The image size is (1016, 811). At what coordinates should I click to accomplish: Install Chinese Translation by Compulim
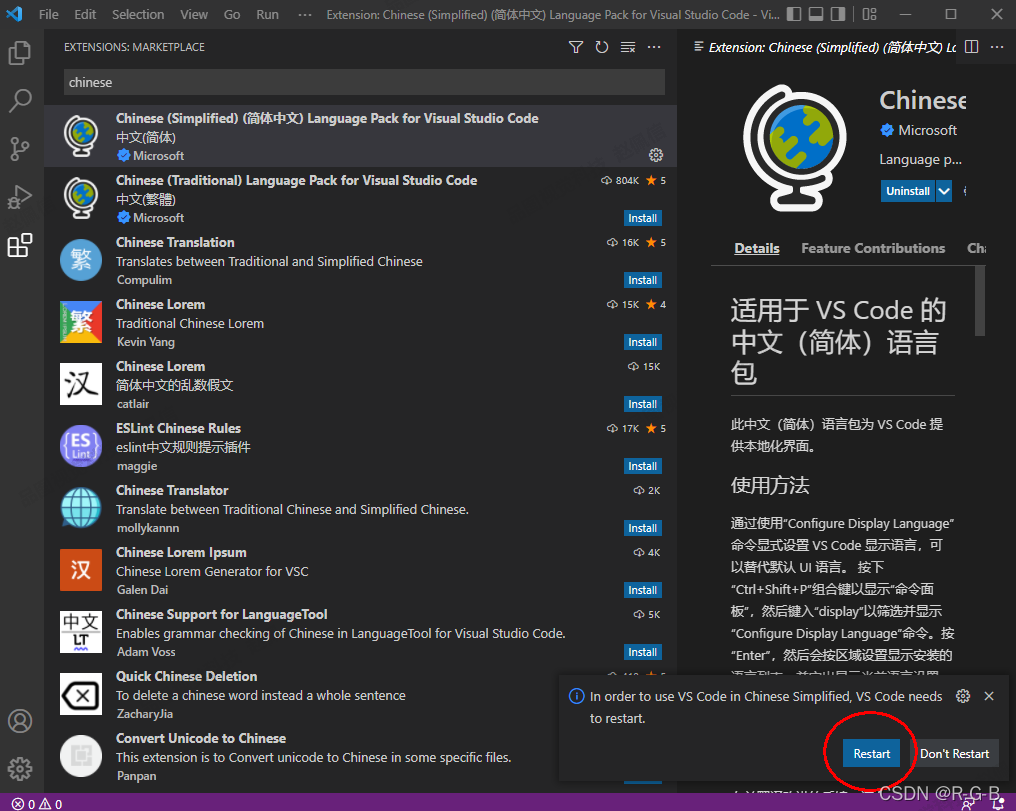pos(642,280)
